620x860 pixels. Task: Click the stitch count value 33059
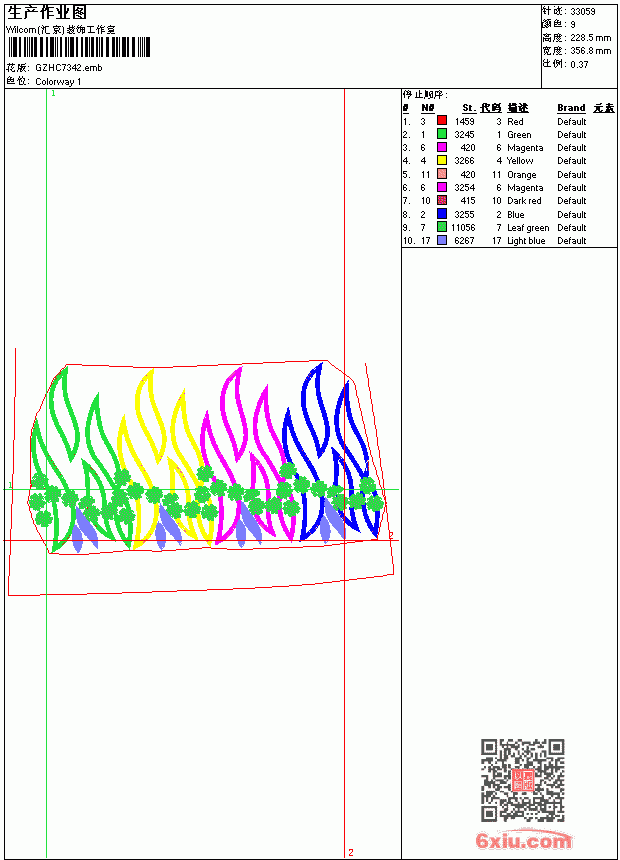(x=583, y=12)
